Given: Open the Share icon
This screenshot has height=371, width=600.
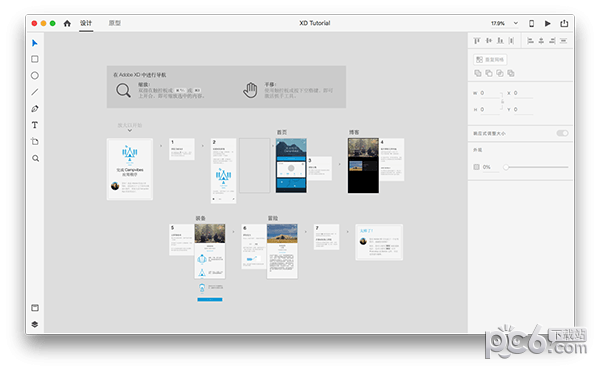Looking at the screenshot, I should tap(564, 23).
